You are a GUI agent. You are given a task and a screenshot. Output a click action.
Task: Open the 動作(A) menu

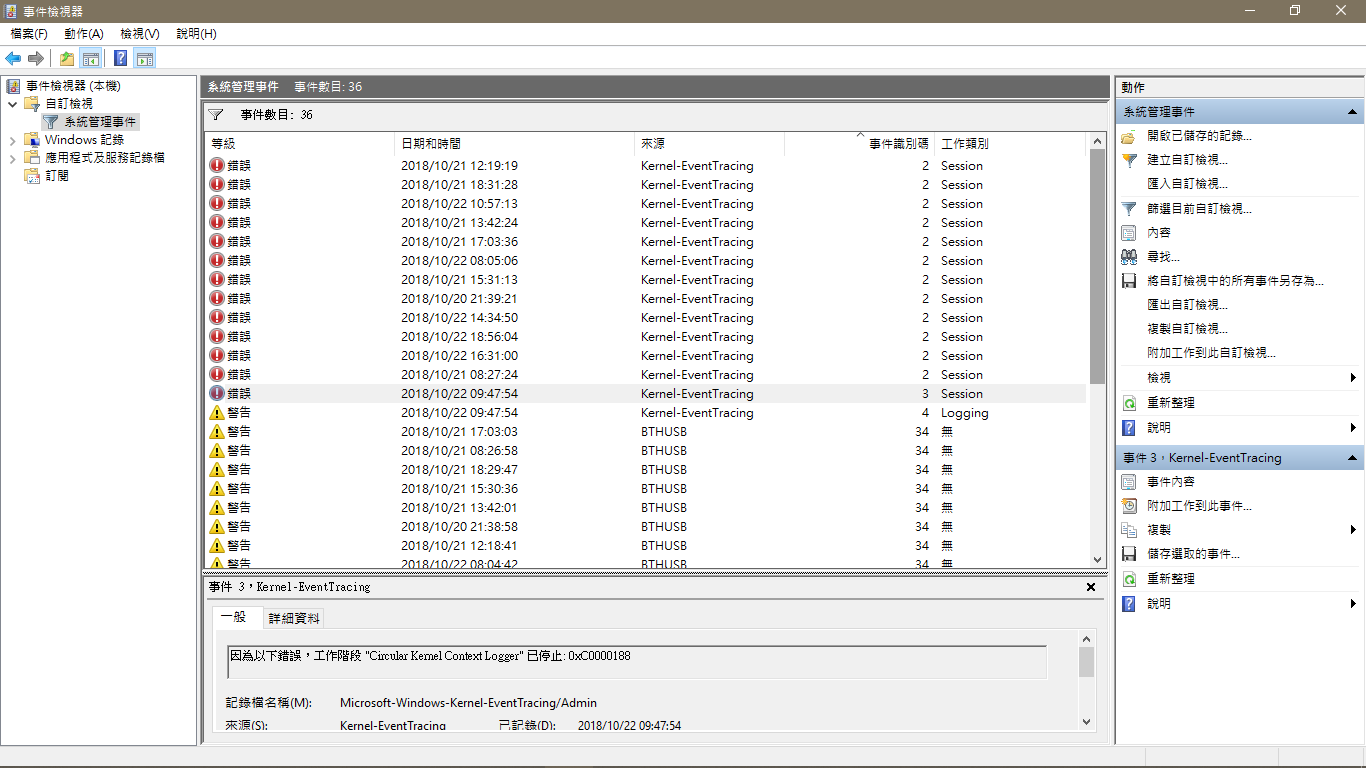click(84, 34)
